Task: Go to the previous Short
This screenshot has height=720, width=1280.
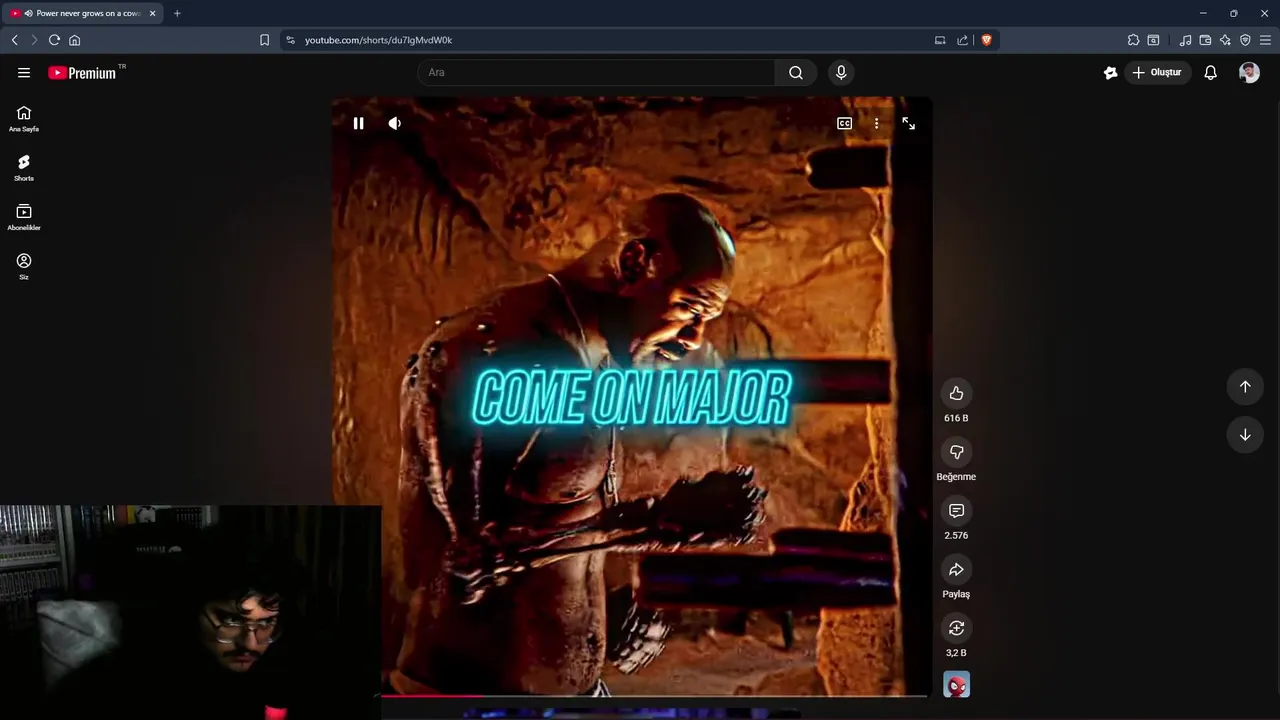Action: click(x=1245, y=387)
